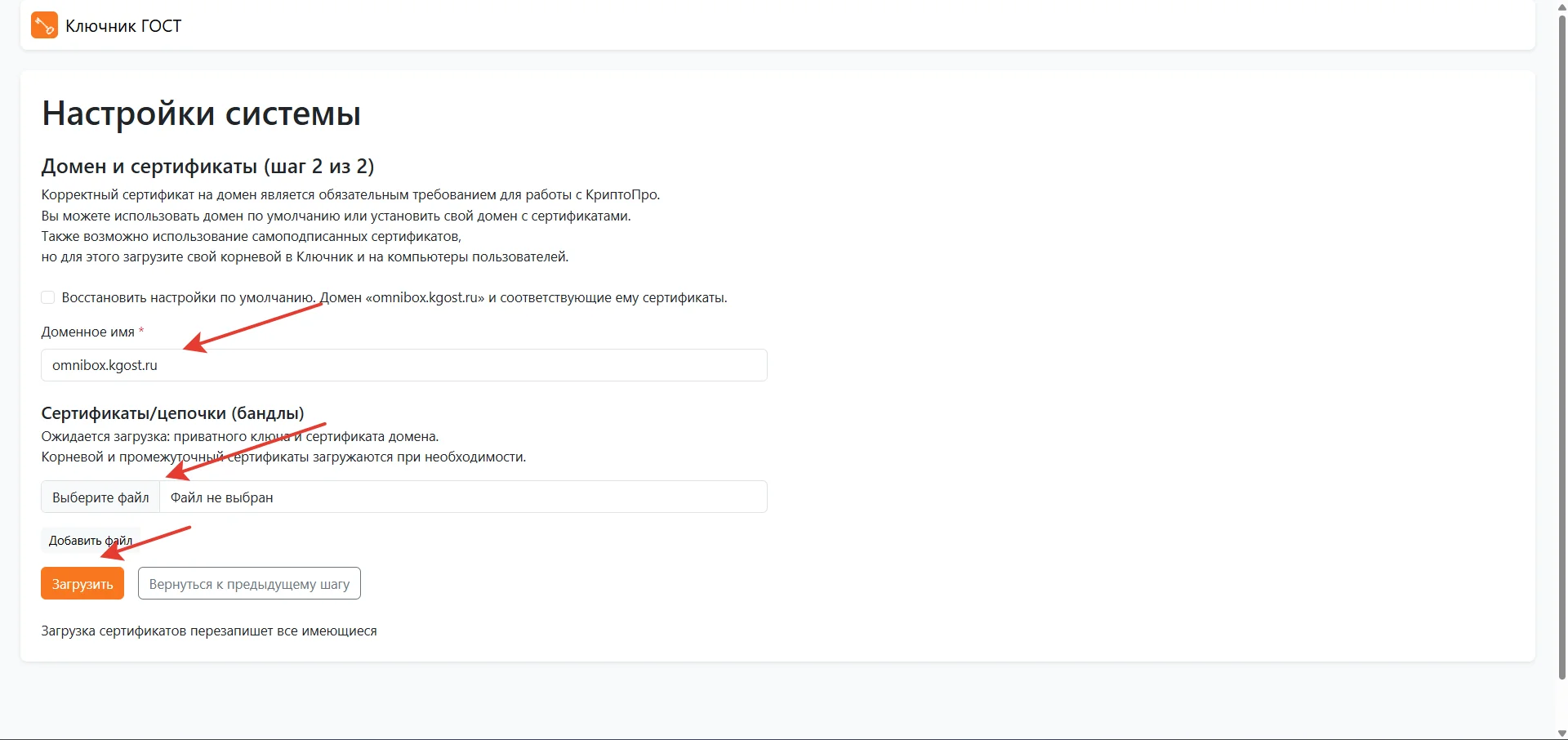
Task: Click the orange key logo icon
Action: tap(44, 25)
